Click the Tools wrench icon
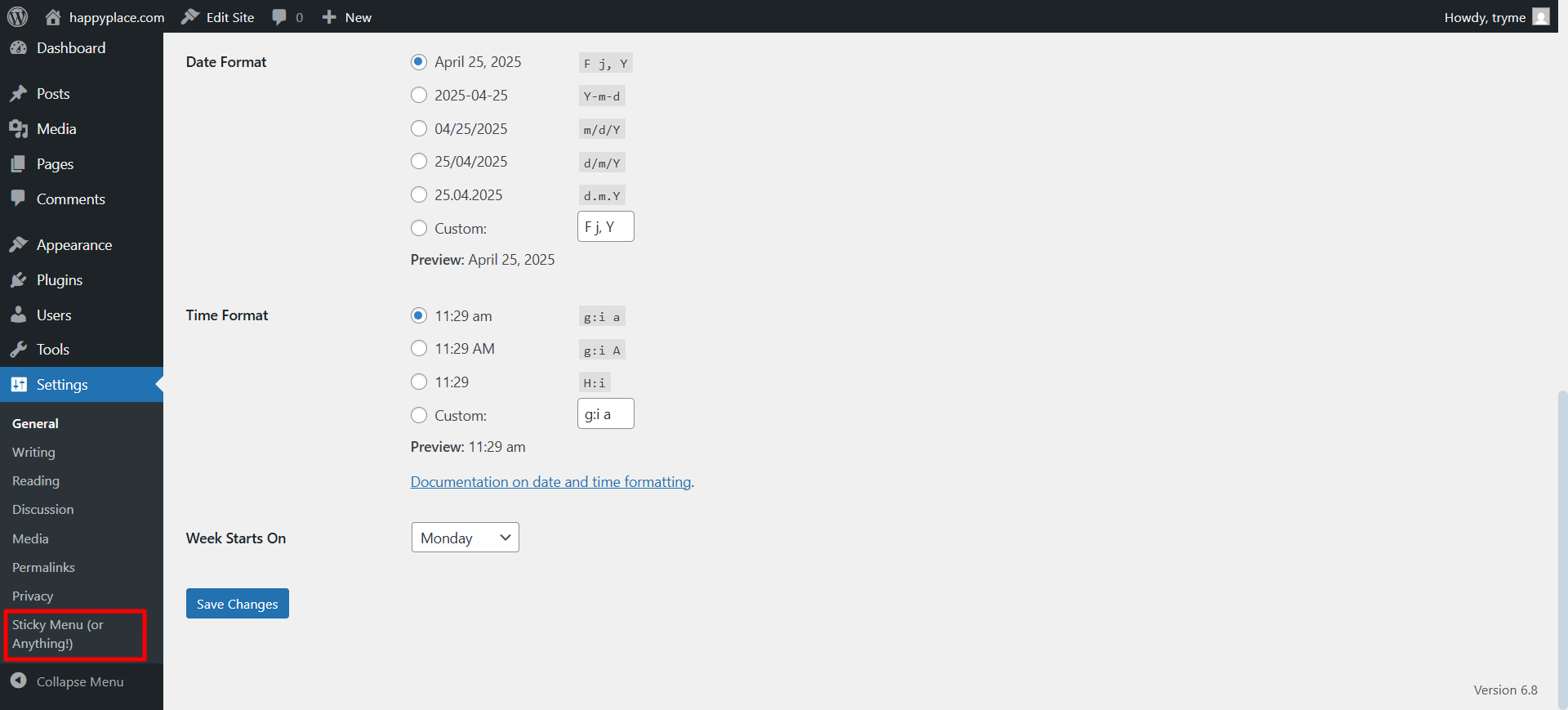 19,350
